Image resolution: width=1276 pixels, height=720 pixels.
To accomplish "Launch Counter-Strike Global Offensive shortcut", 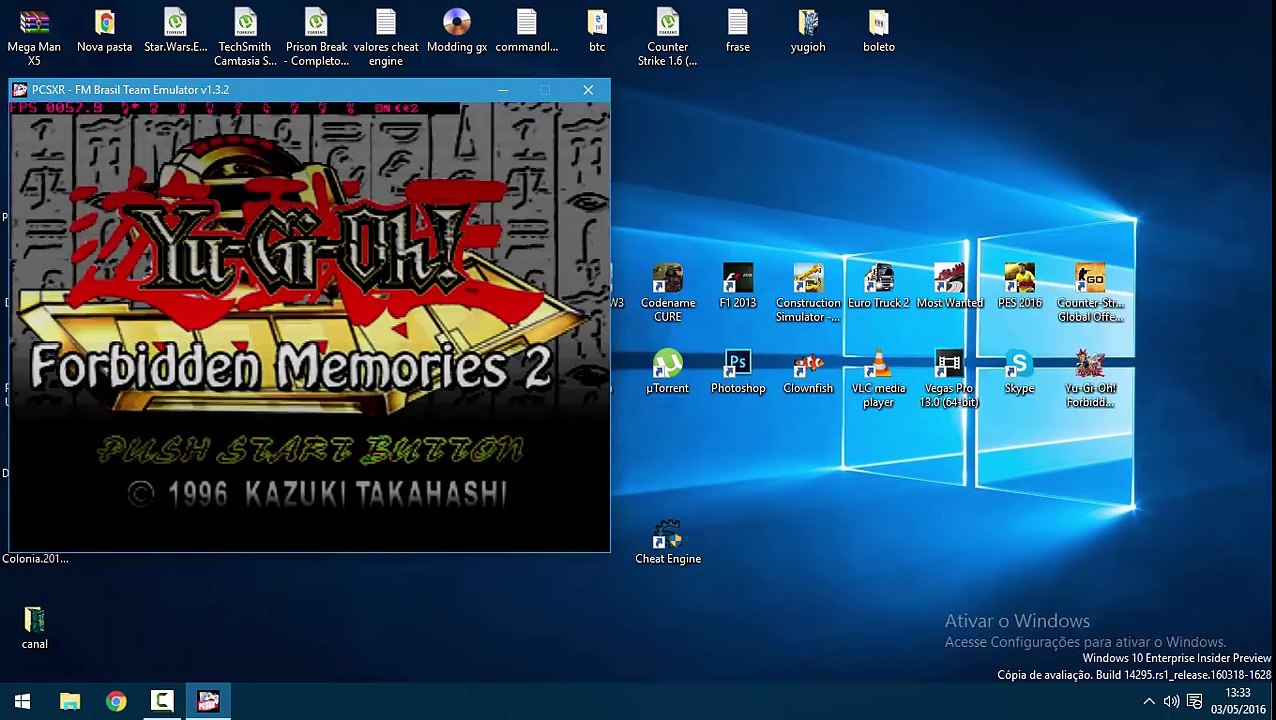I will coord(1090,278).
